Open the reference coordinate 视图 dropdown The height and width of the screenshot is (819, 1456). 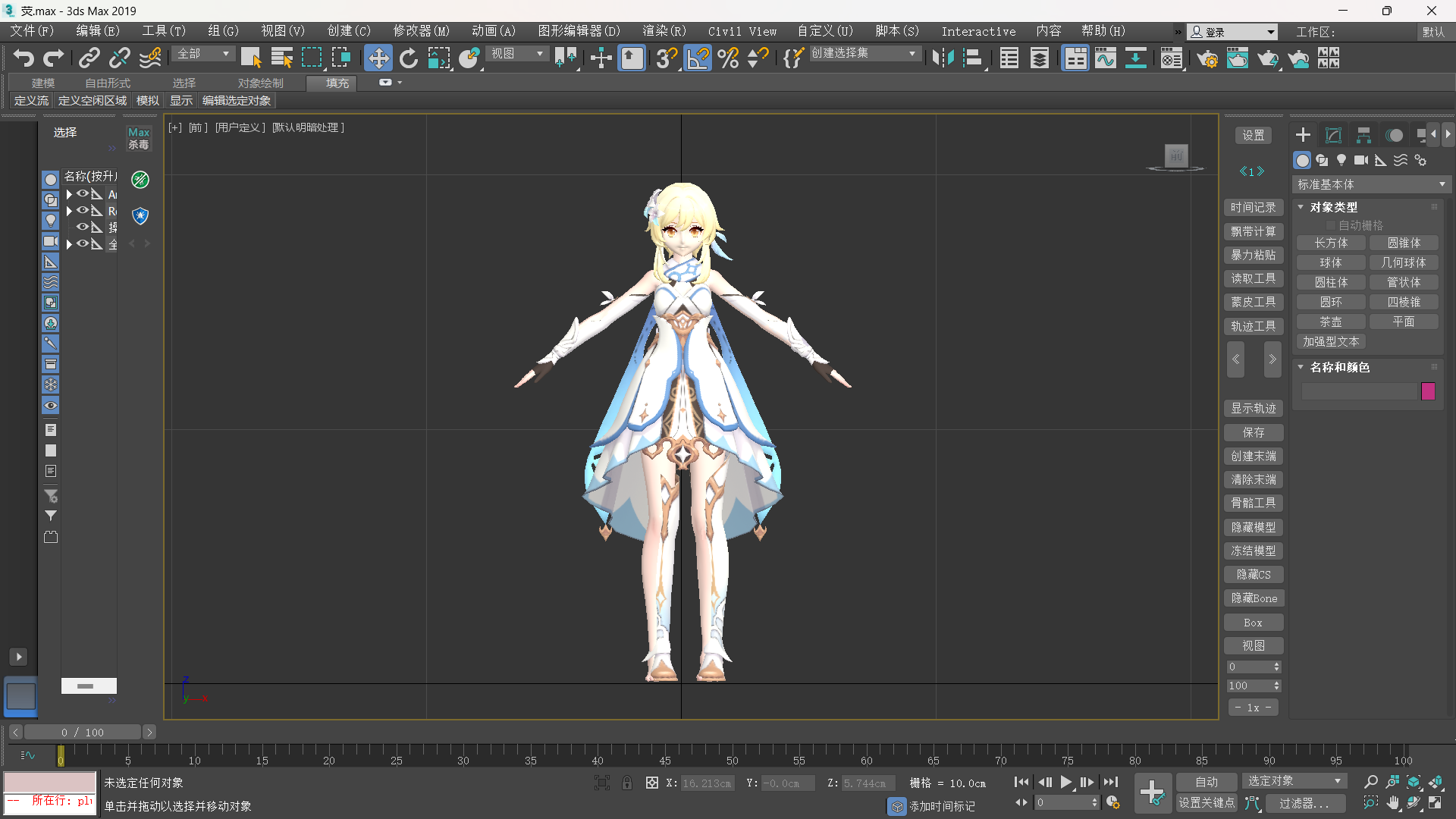517,54
